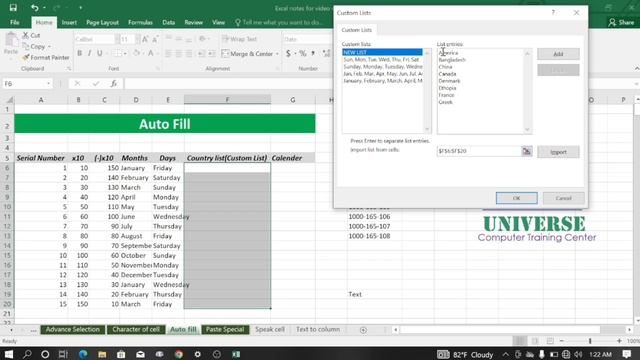640x360 pixels.
Task: Switch to the Formulas tab
Action: pyautogui.click(x=140, y=22)
